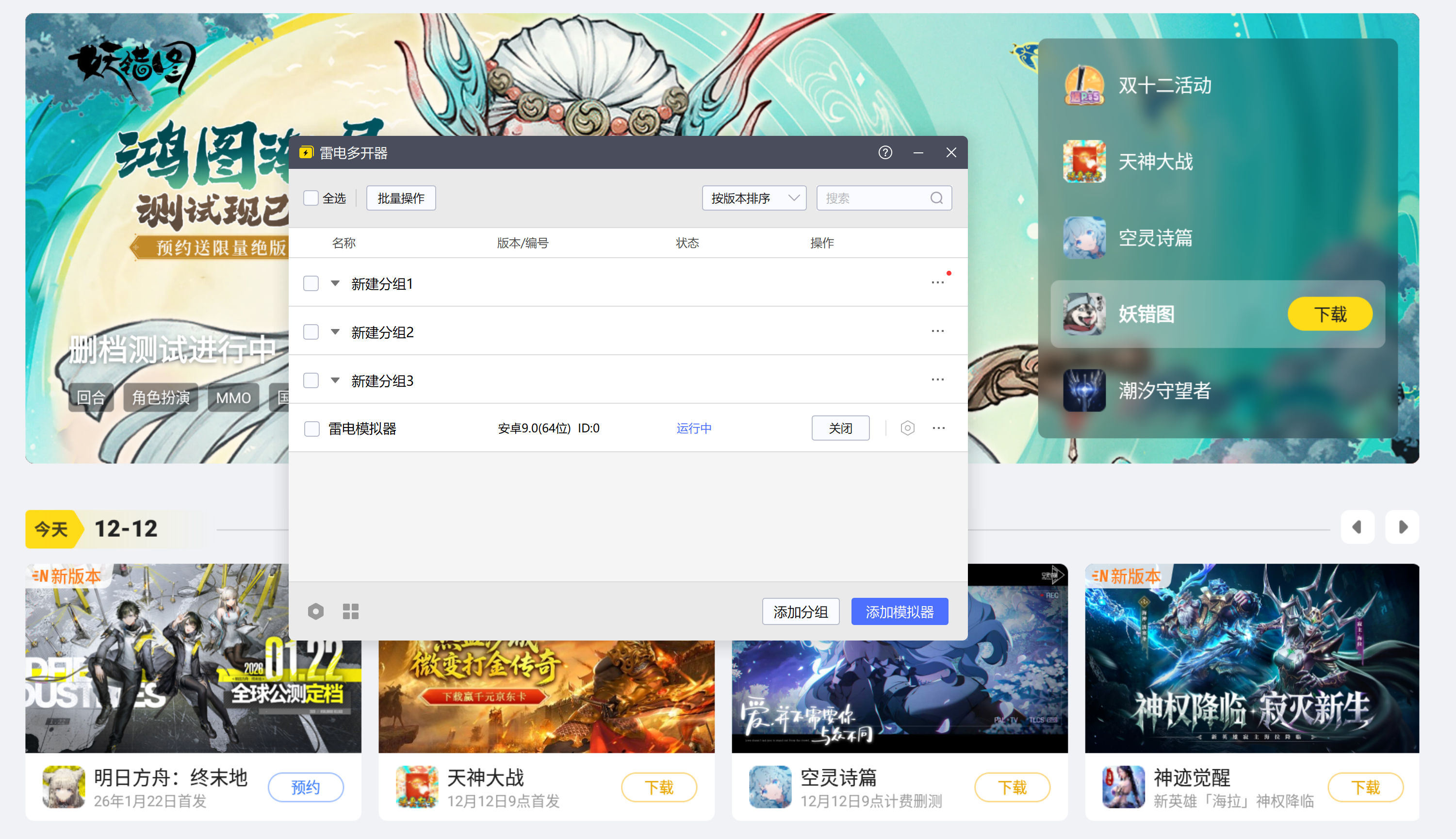Open settings icon for 雷电模拟器 row

[907, 428]
